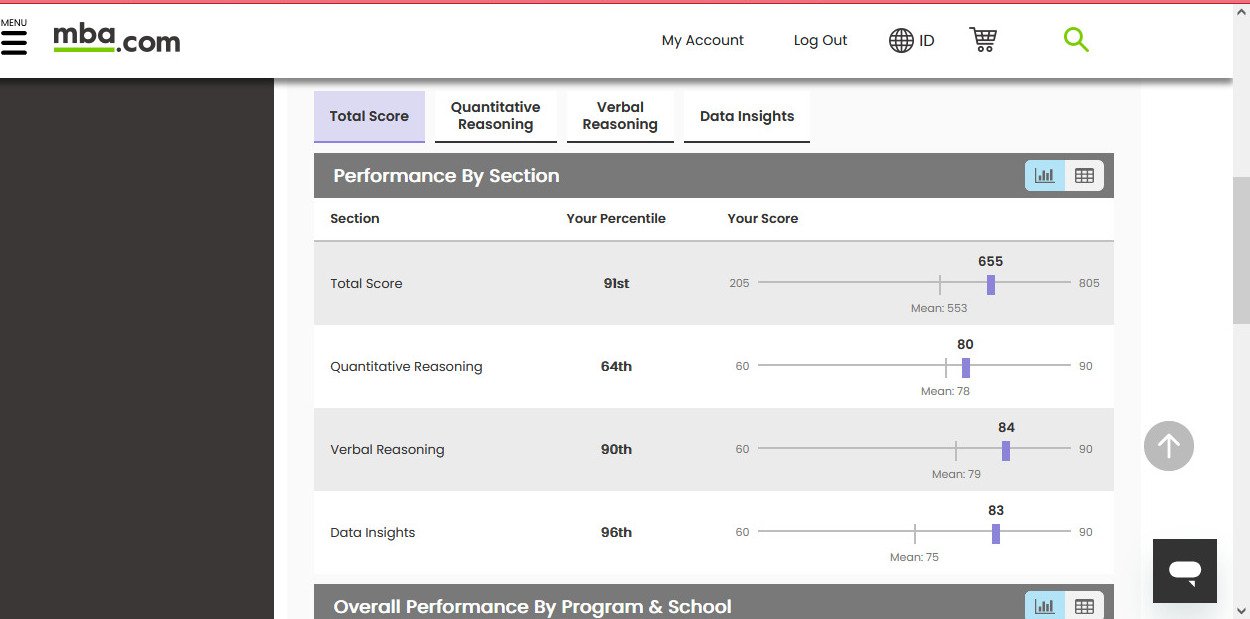The width and height of the screenshot is (1250, 619).
Task: Click the globe language icon
Action: point(900,40)
